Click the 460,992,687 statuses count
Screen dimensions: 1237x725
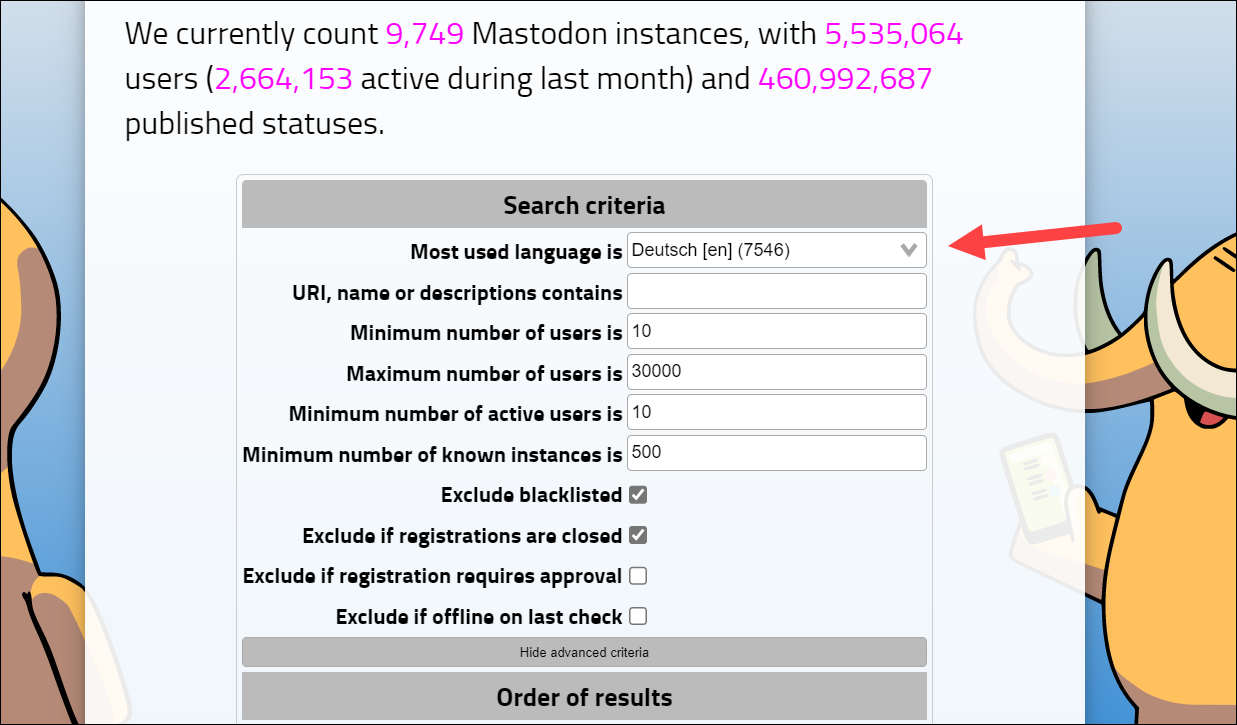click(x=845, y=80)
